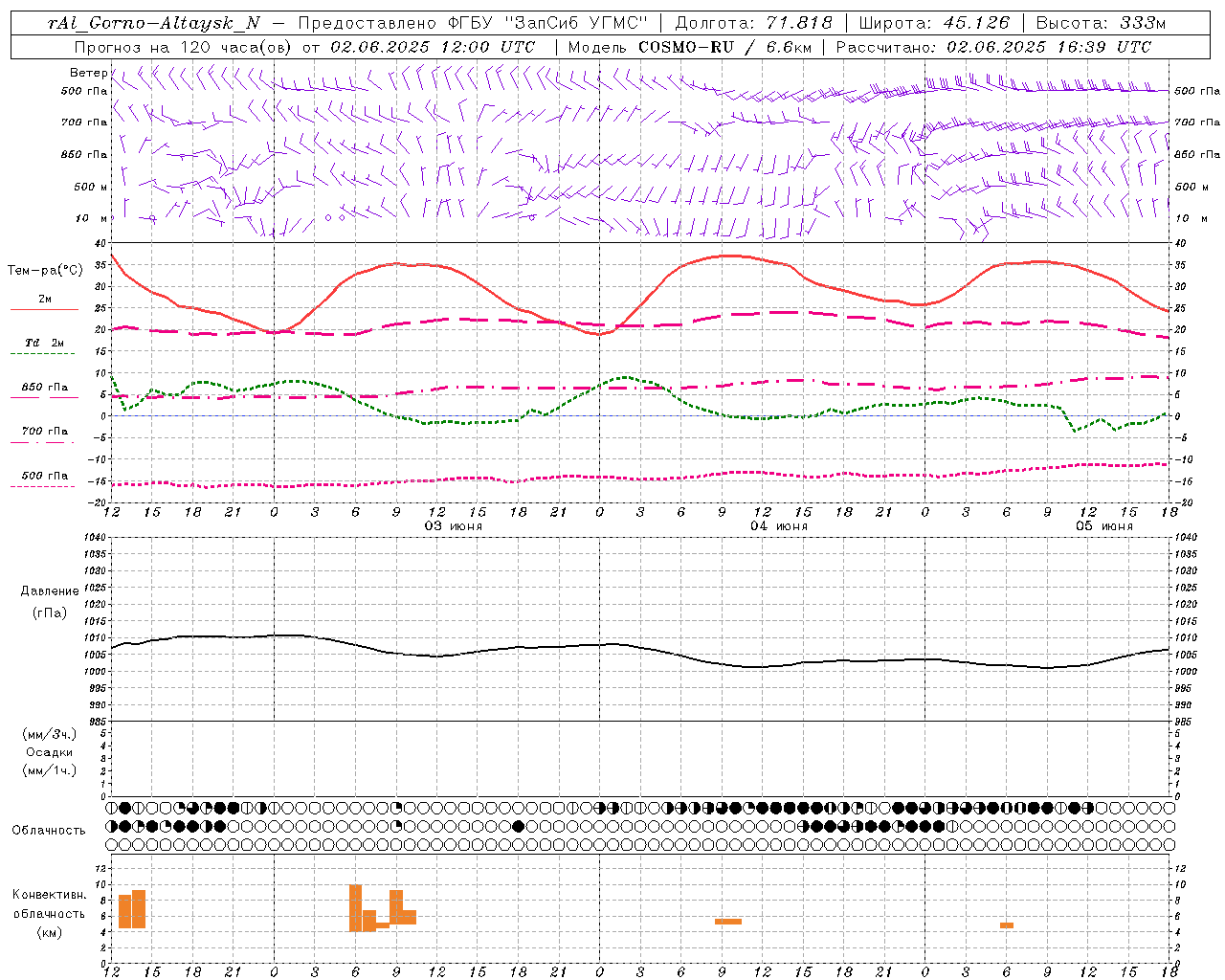Click the 700 гПа wind level label on the left axis
The image size is (1225, 980).
pos(84,122)
